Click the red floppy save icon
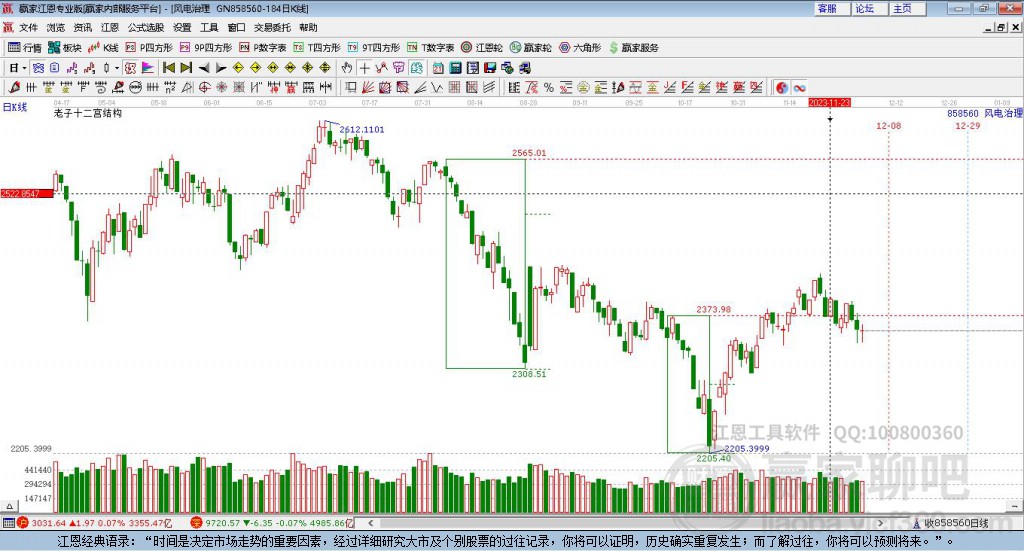 (x=490, y=68)
